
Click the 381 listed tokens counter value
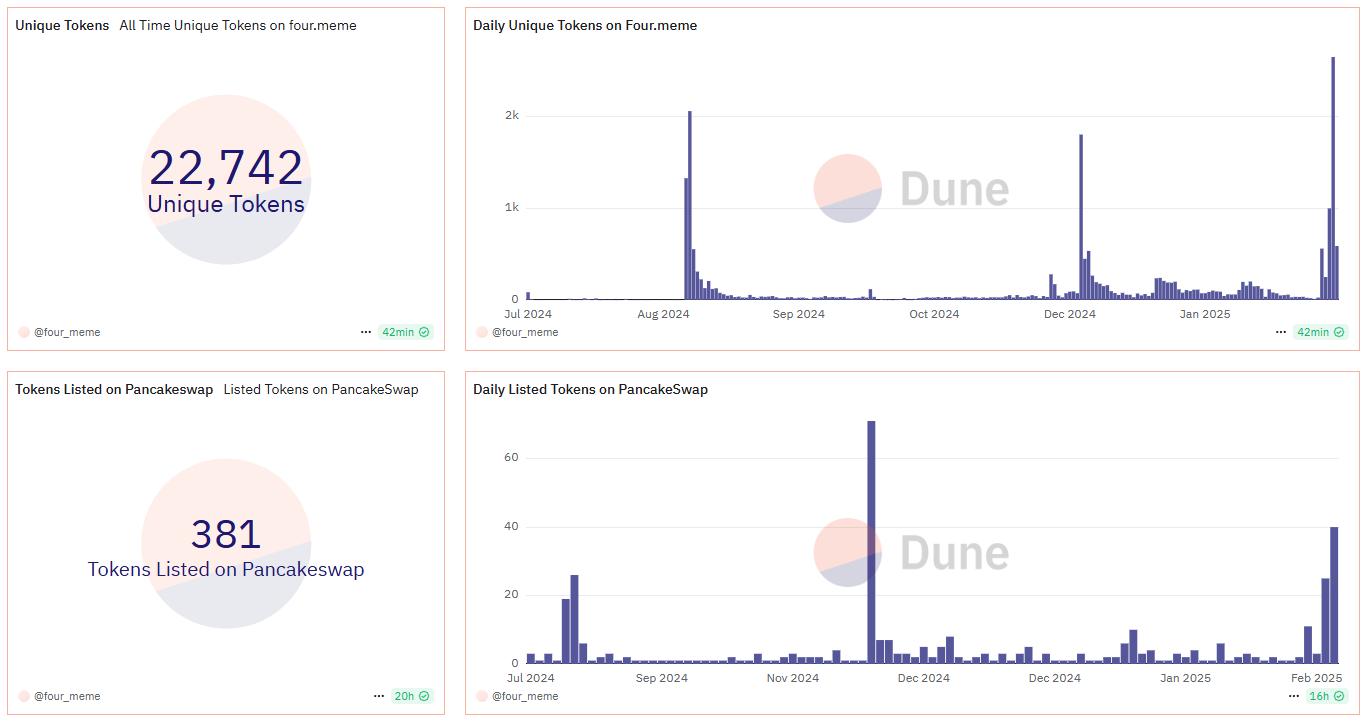226,534
